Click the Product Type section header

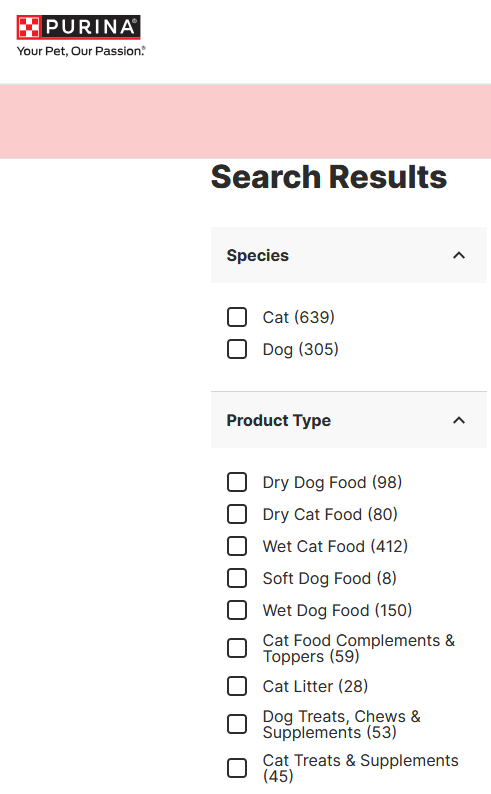pyautogui.click(x=349, y=420)
